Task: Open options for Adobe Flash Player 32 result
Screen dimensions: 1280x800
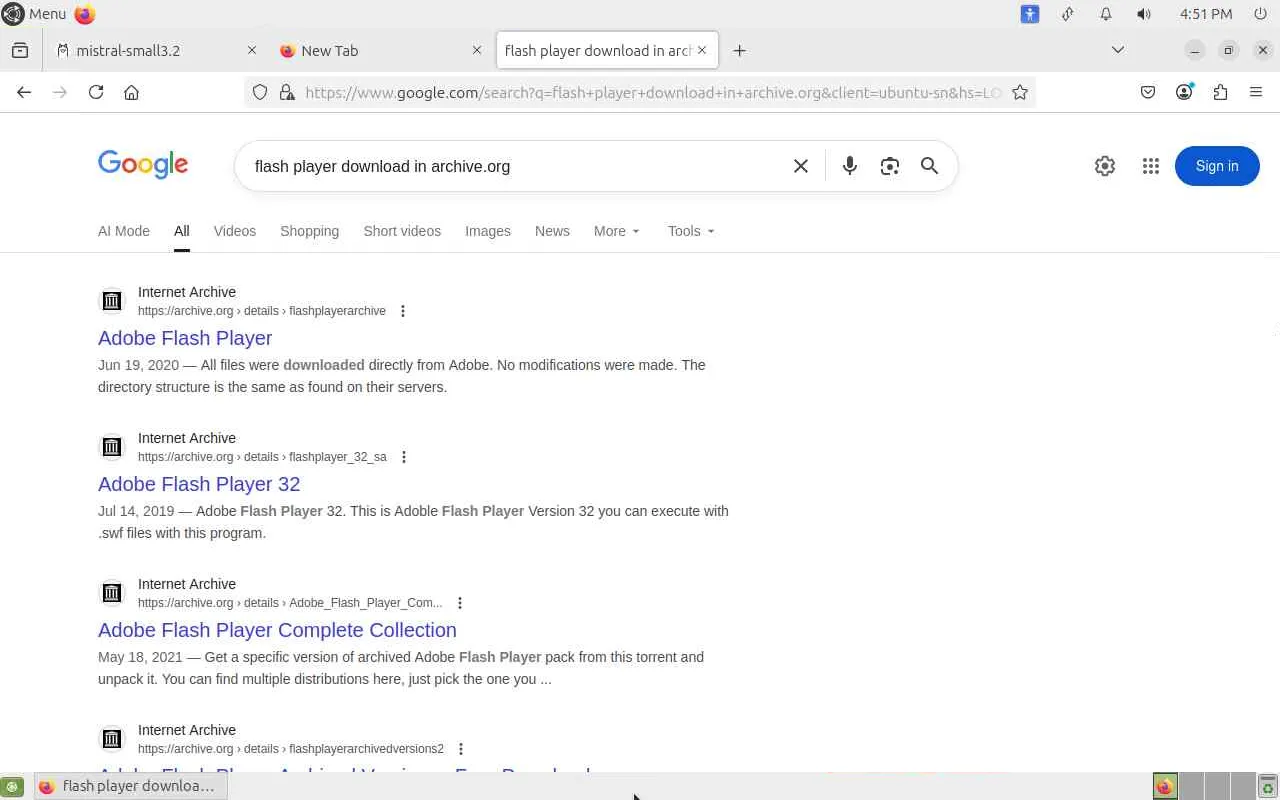Action: click(404, 457)
